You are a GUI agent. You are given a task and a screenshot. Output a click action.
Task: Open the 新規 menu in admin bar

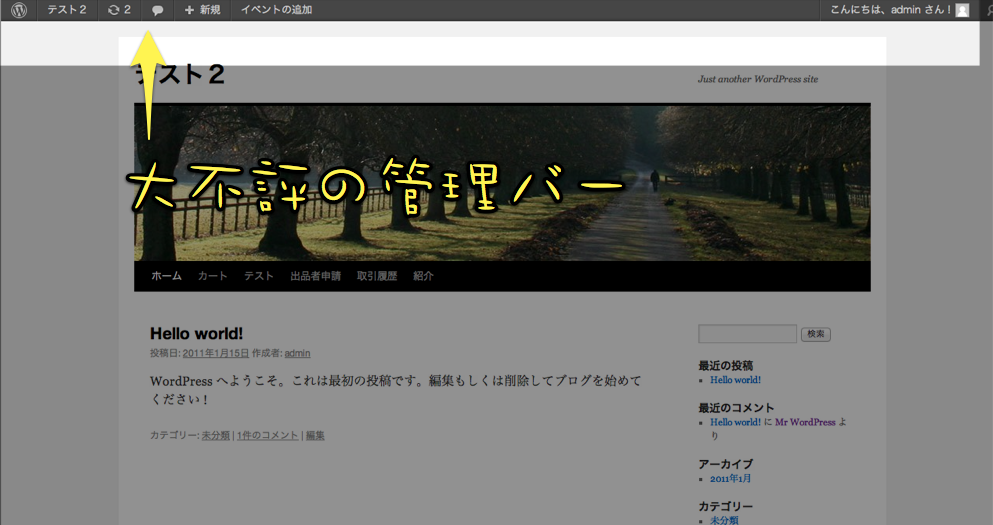point(203,10)
